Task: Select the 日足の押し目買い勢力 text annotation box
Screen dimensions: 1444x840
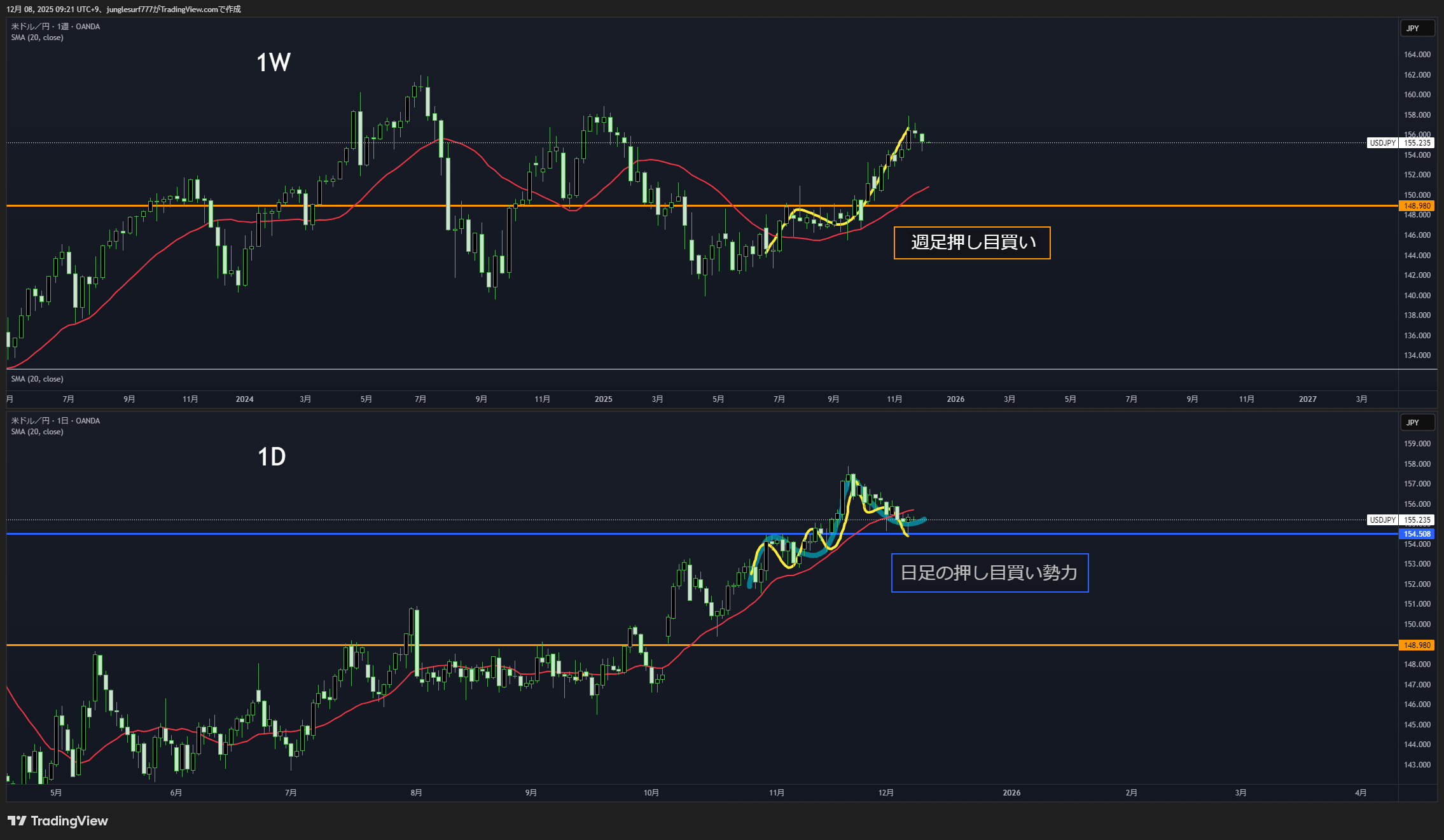Action: point(989,573)
